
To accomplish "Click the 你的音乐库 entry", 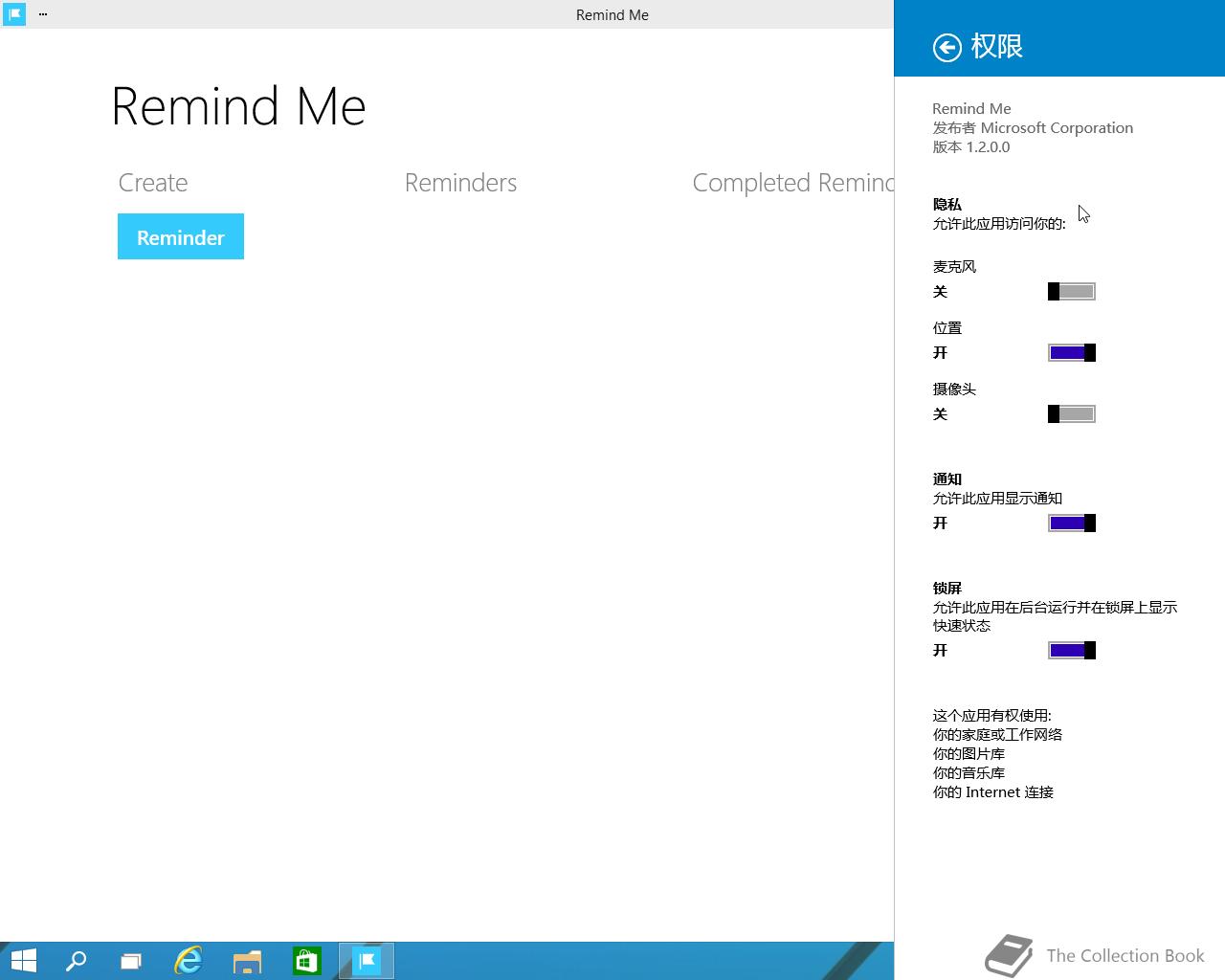I will point(969,773).
